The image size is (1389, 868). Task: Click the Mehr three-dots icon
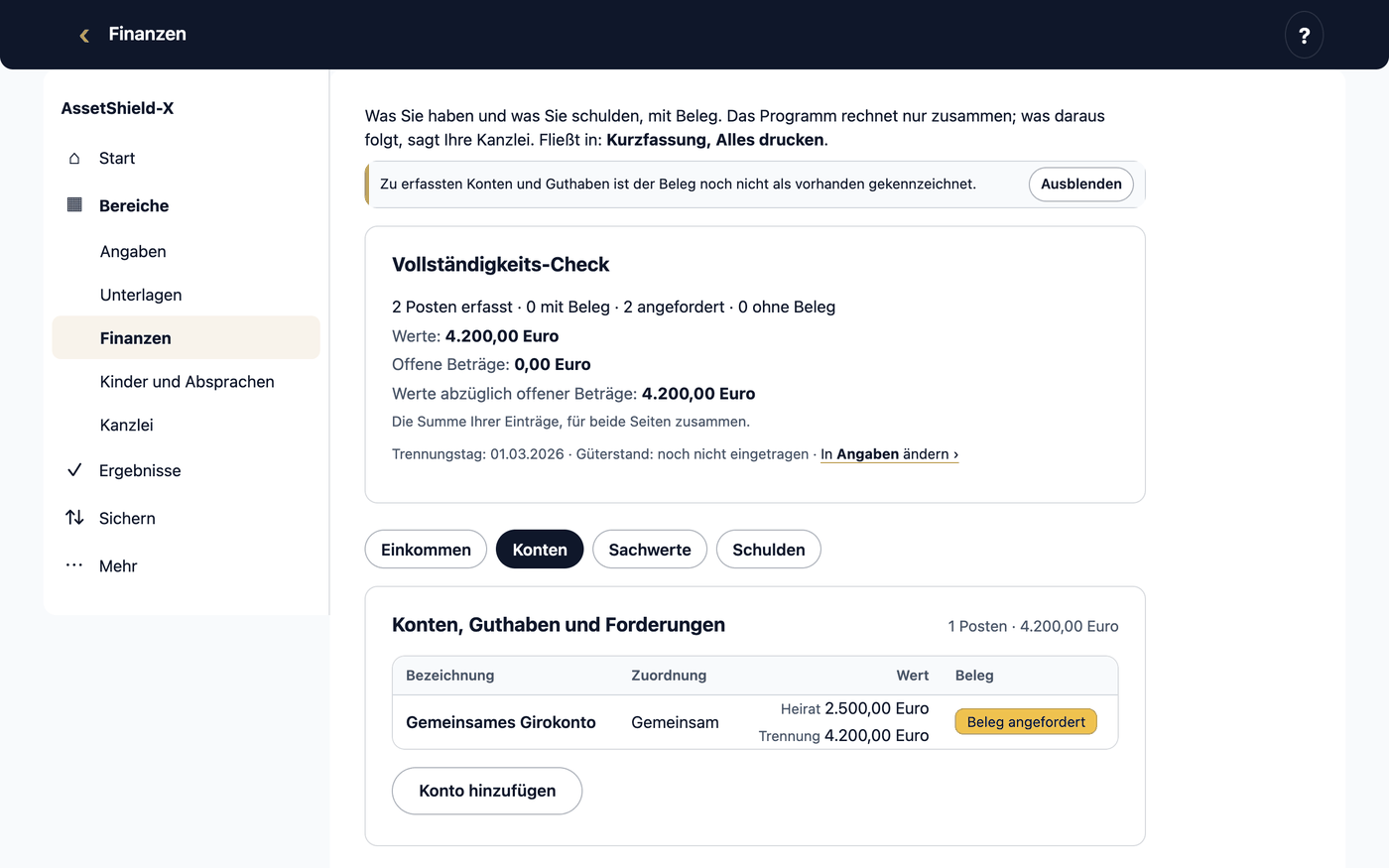click(x=74, y=565)
